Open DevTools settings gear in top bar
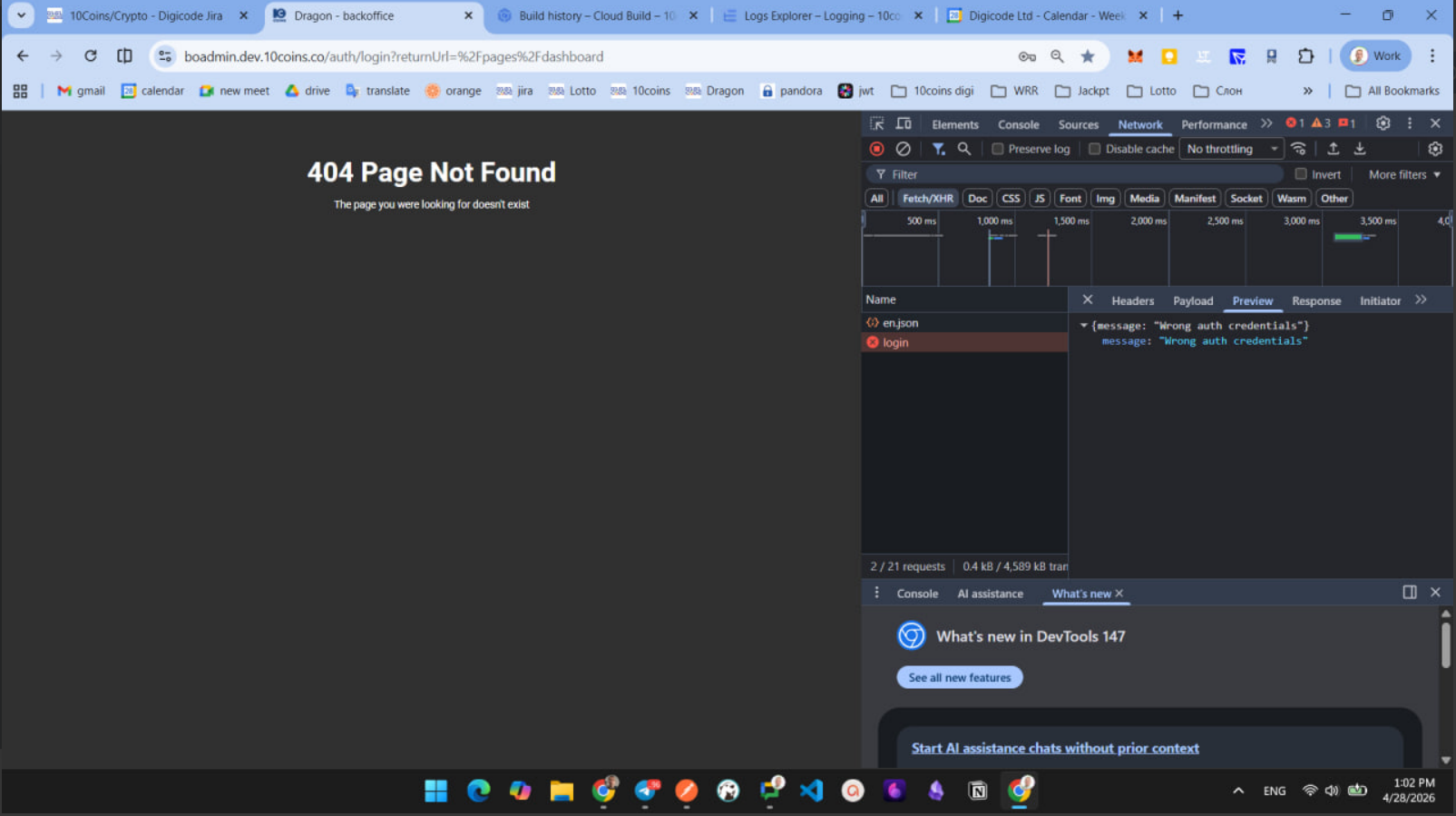The height and width of the screenshot is (816, 1456). tap(1383, 123)
